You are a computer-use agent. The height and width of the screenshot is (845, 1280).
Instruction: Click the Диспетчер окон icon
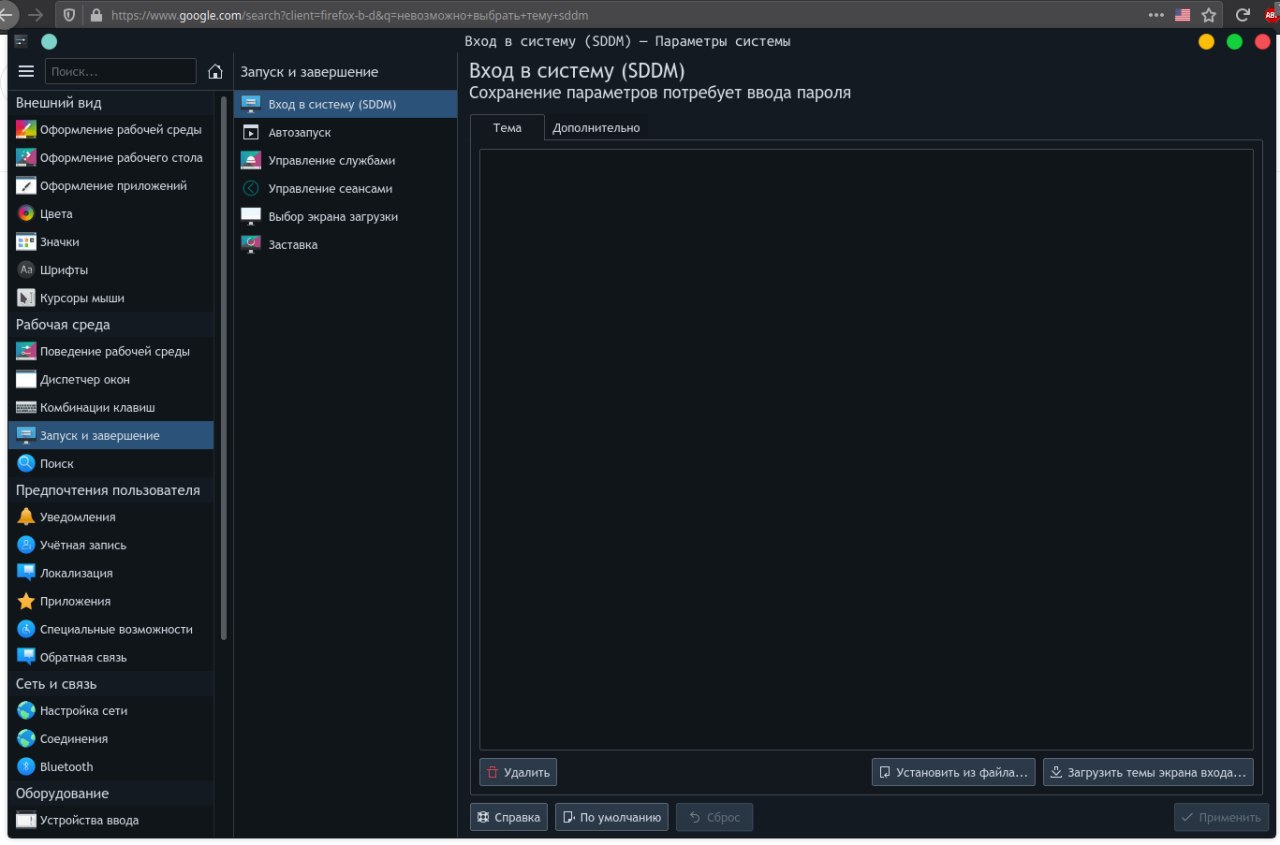26,379
